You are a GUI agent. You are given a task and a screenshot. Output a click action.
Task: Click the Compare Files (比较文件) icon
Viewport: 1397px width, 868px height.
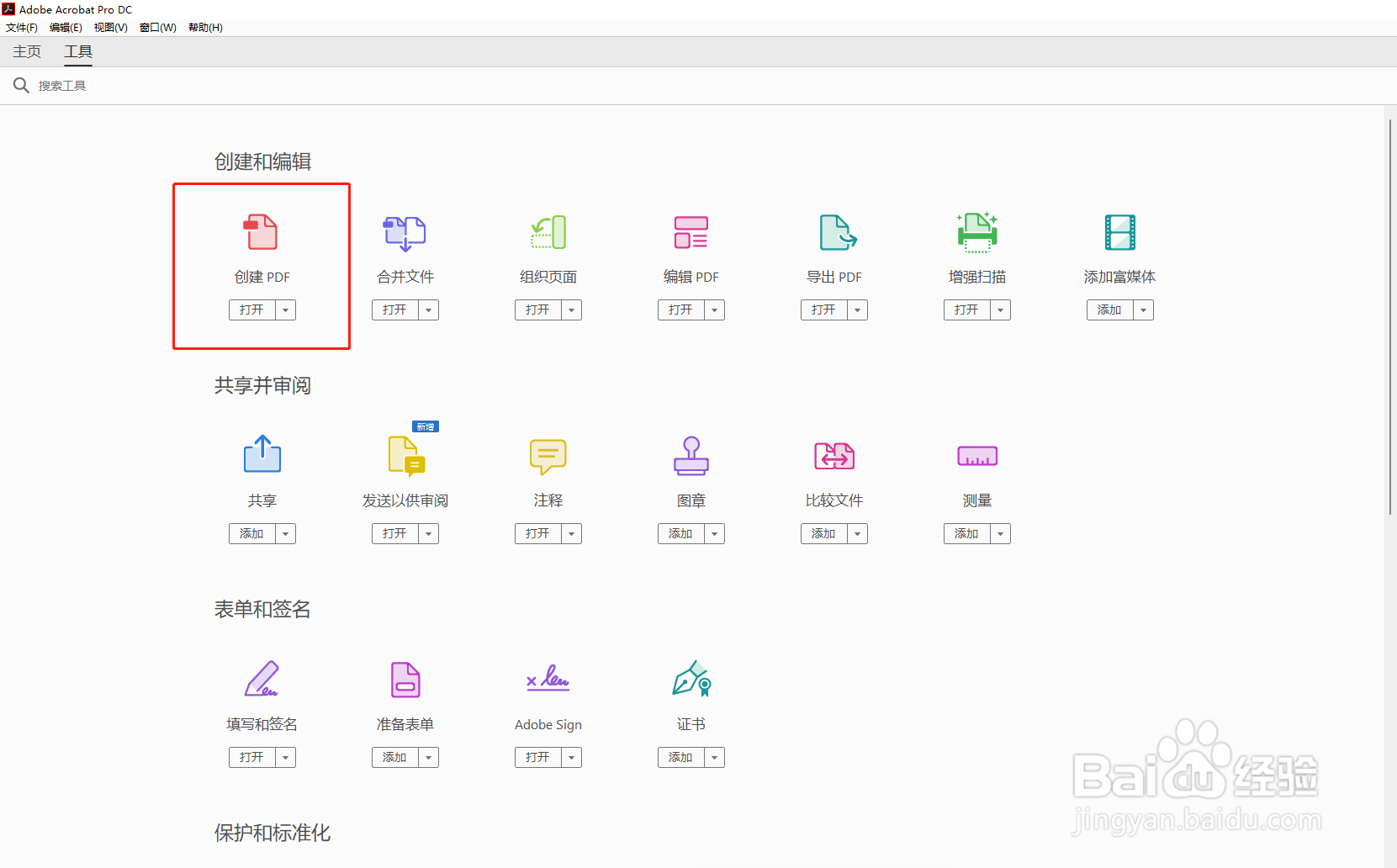[834, 456]
